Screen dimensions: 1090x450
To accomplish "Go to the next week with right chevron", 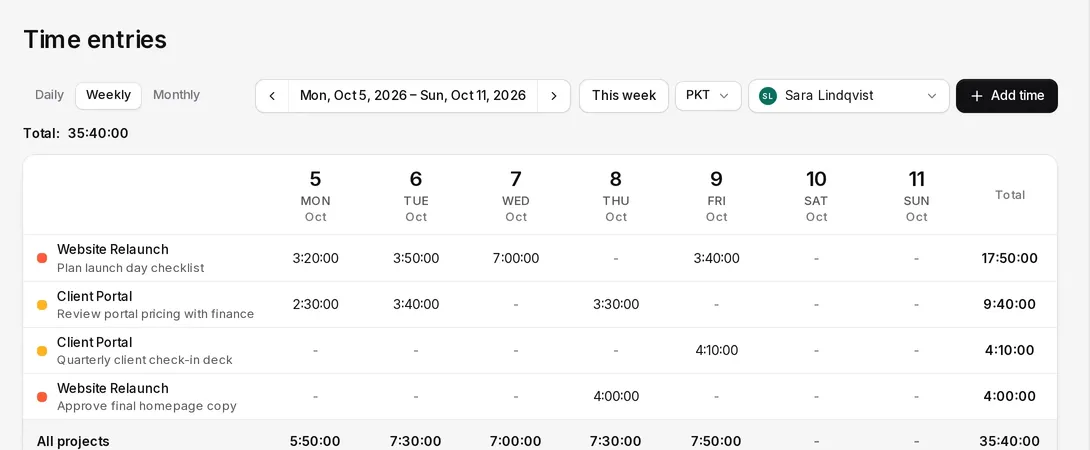I will (554, 96).
